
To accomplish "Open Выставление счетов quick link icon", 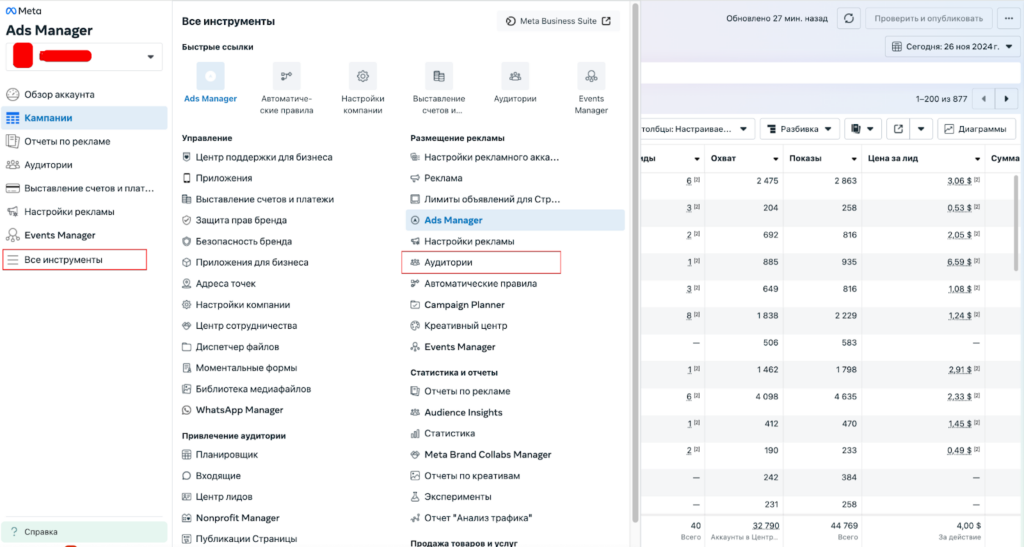I will point(439,76).
